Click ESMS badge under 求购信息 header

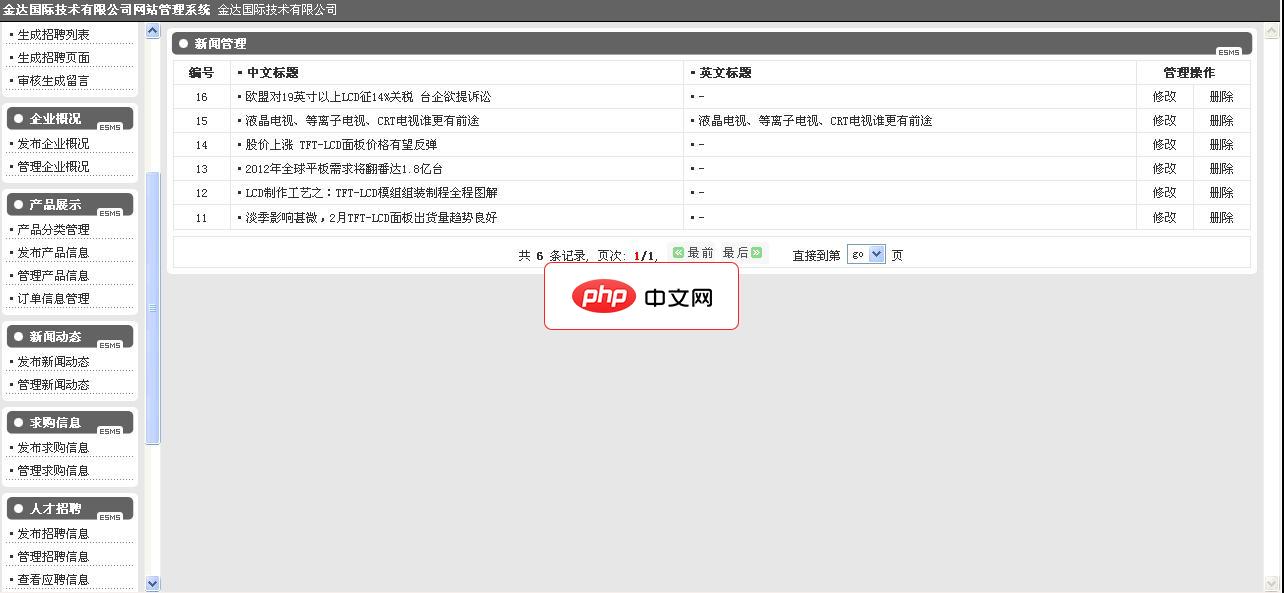110,431
